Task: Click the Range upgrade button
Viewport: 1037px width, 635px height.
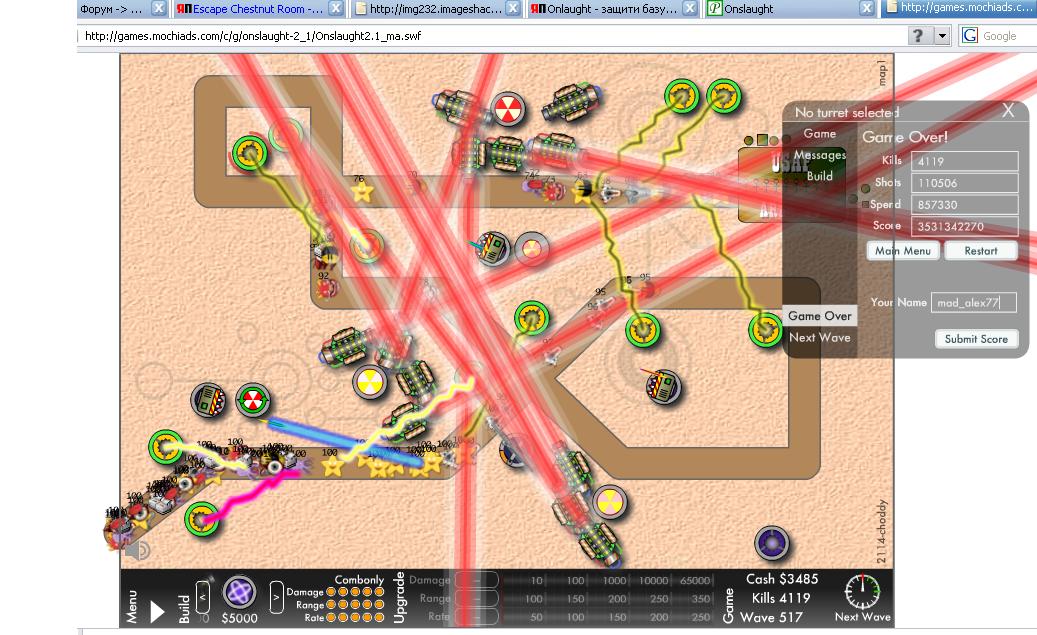Action: (476, 598)
